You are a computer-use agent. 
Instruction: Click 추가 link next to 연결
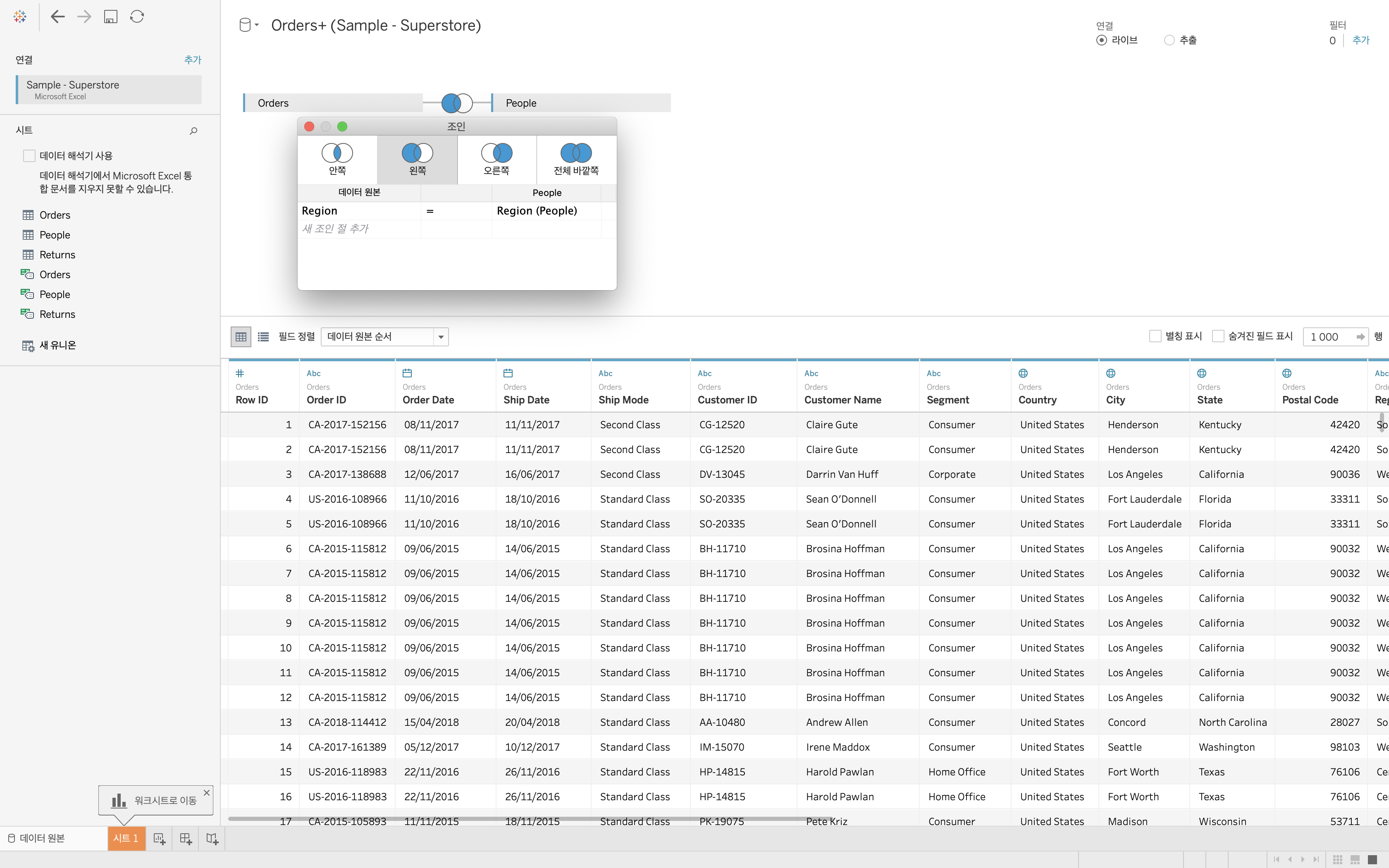click(x=193, y=60)
